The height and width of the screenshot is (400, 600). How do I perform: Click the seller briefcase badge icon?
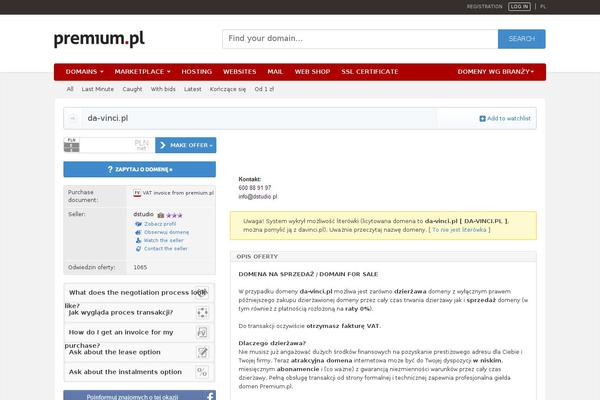point(161,215)
